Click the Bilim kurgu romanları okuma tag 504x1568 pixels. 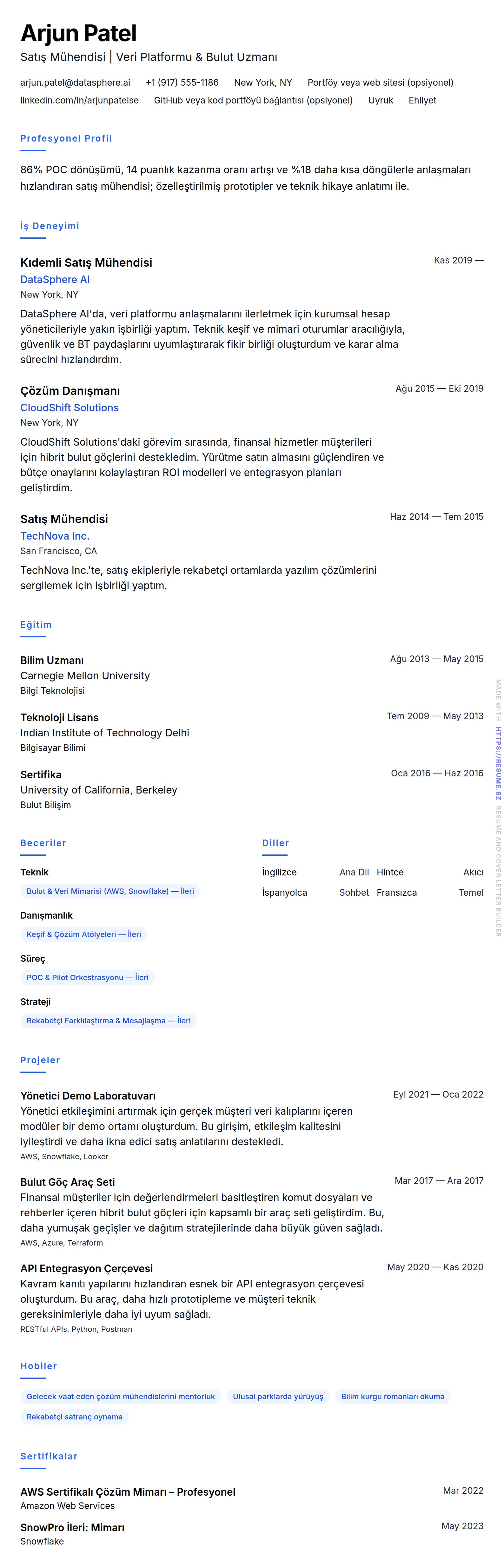pos(393,1396)
